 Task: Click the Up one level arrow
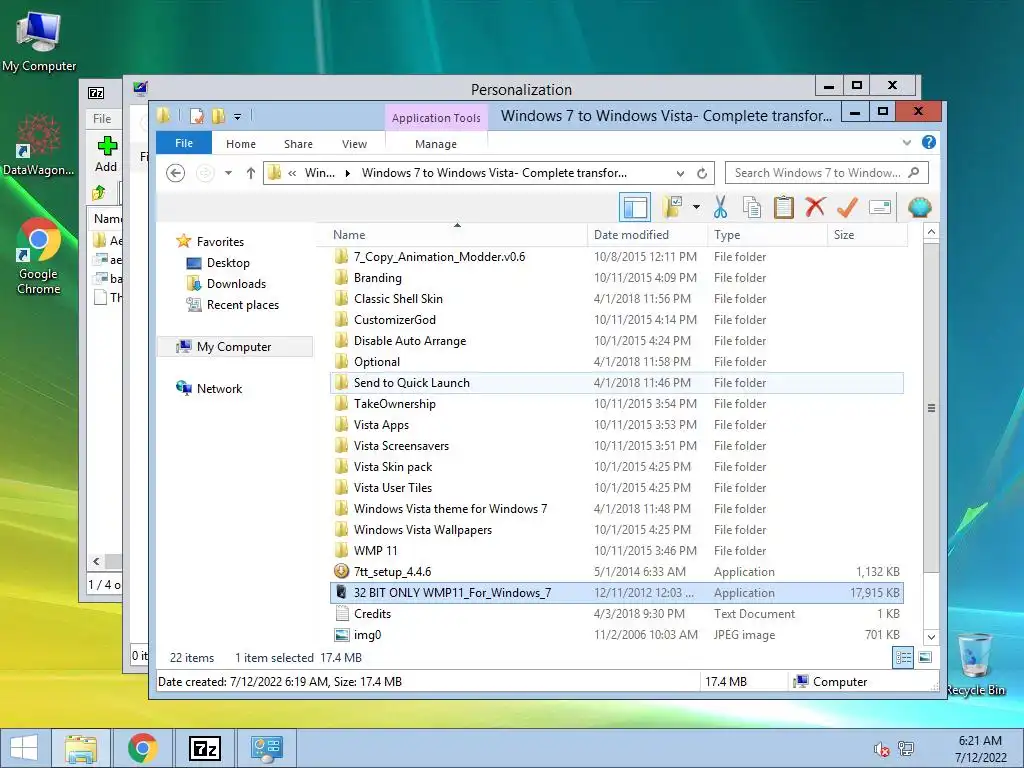tap(251, 173)
